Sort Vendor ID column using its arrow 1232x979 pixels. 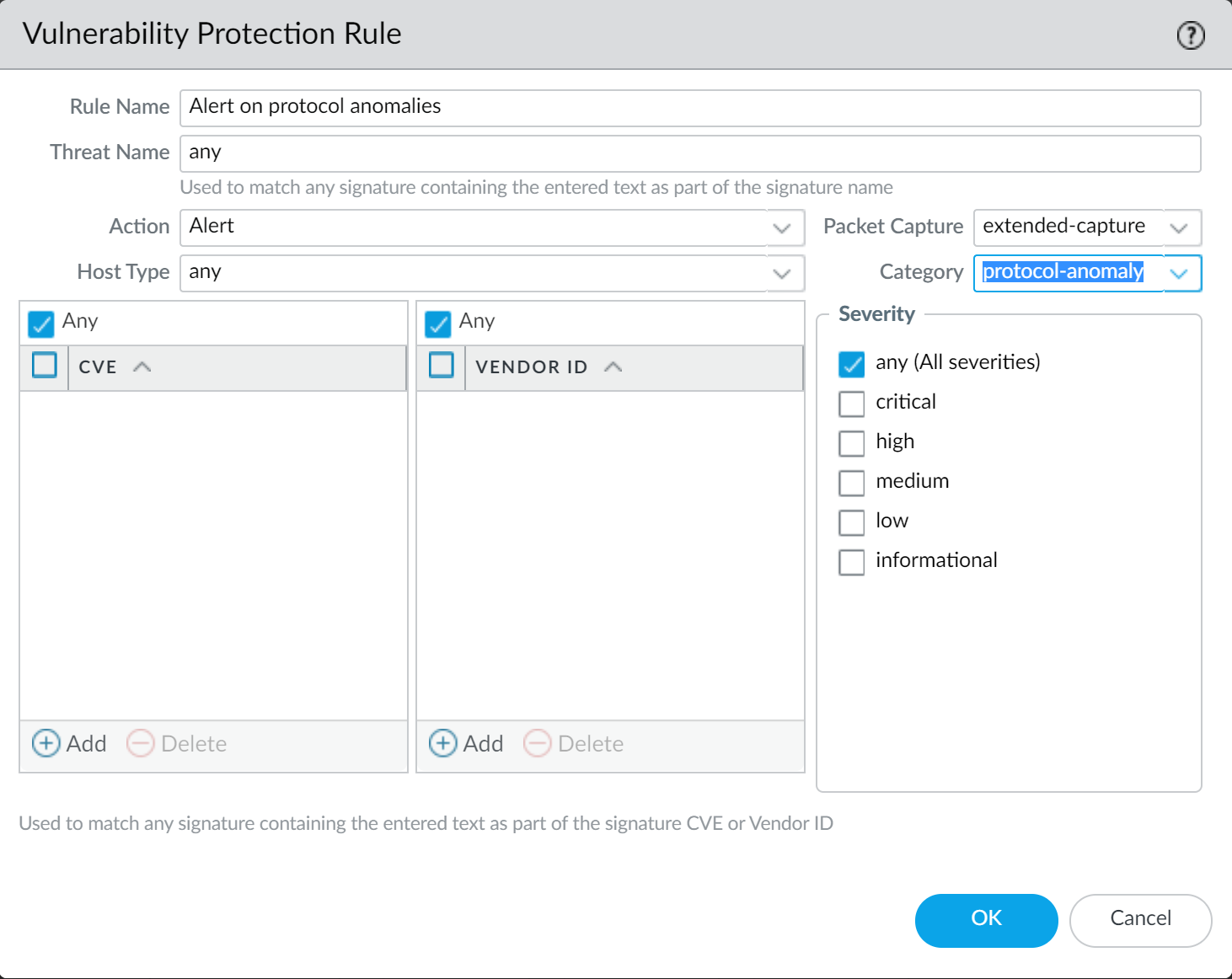(x=613, y=366)
